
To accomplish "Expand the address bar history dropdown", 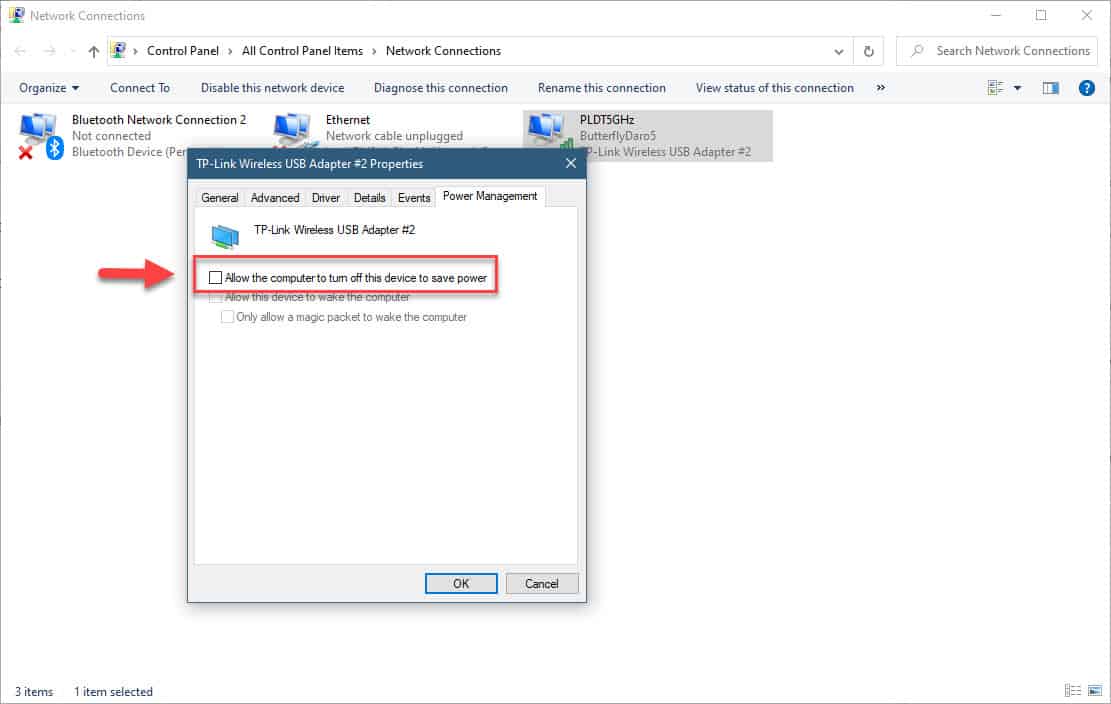I will [839, 51].
